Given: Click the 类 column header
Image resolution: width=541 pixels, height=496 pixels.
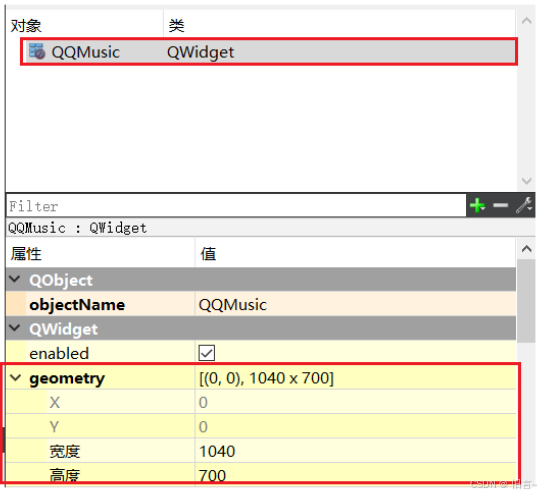Looking at the screenshot, I should (176, 26).
